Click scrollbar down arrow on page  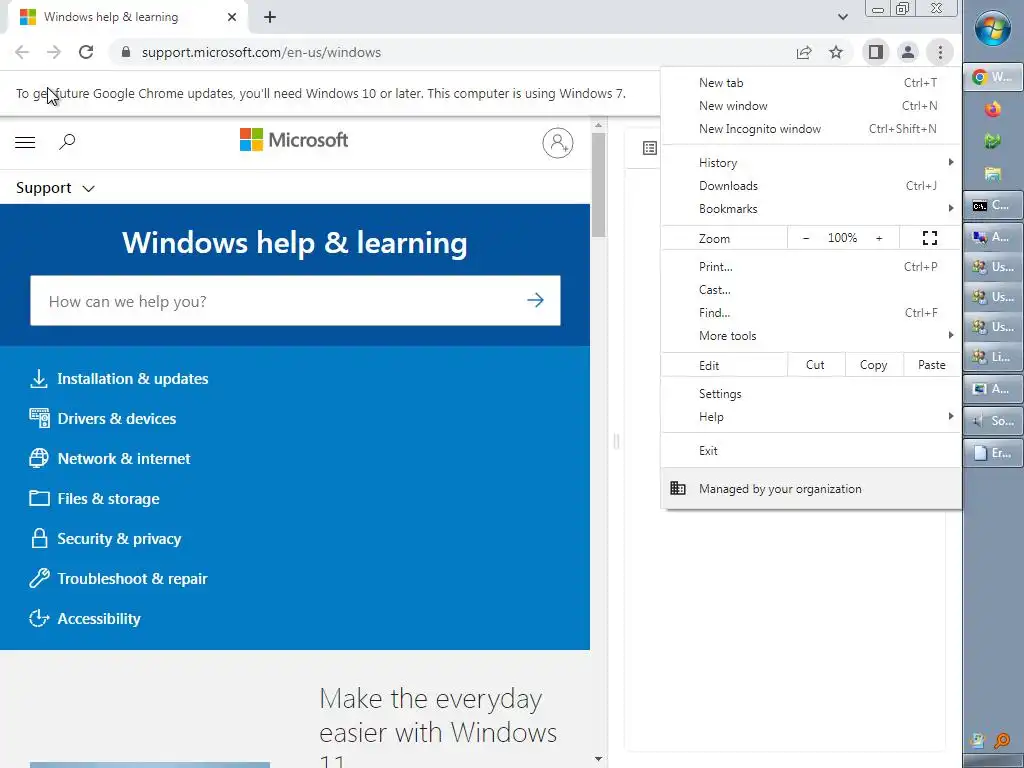pyautogui.click(x=598, y=759)
